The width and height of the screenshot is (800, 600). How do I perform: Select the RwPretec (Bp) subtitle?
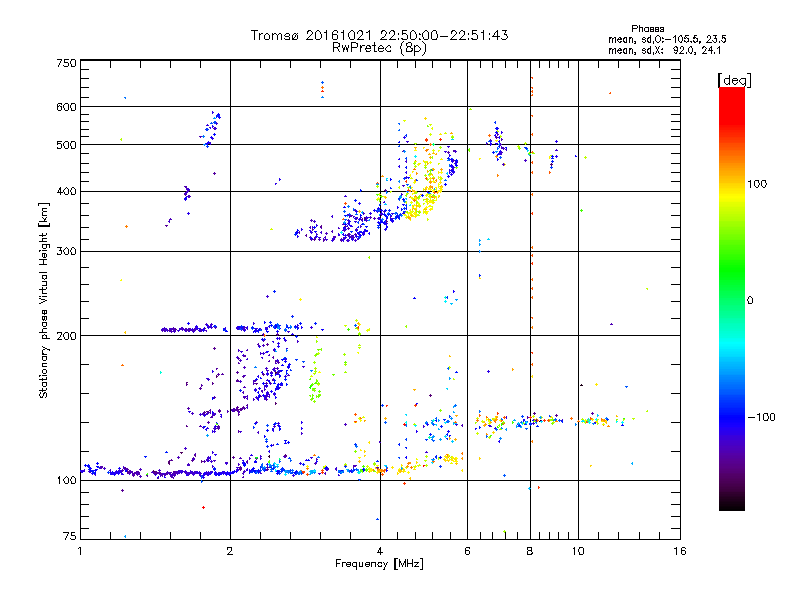click(x=379, y=47)
